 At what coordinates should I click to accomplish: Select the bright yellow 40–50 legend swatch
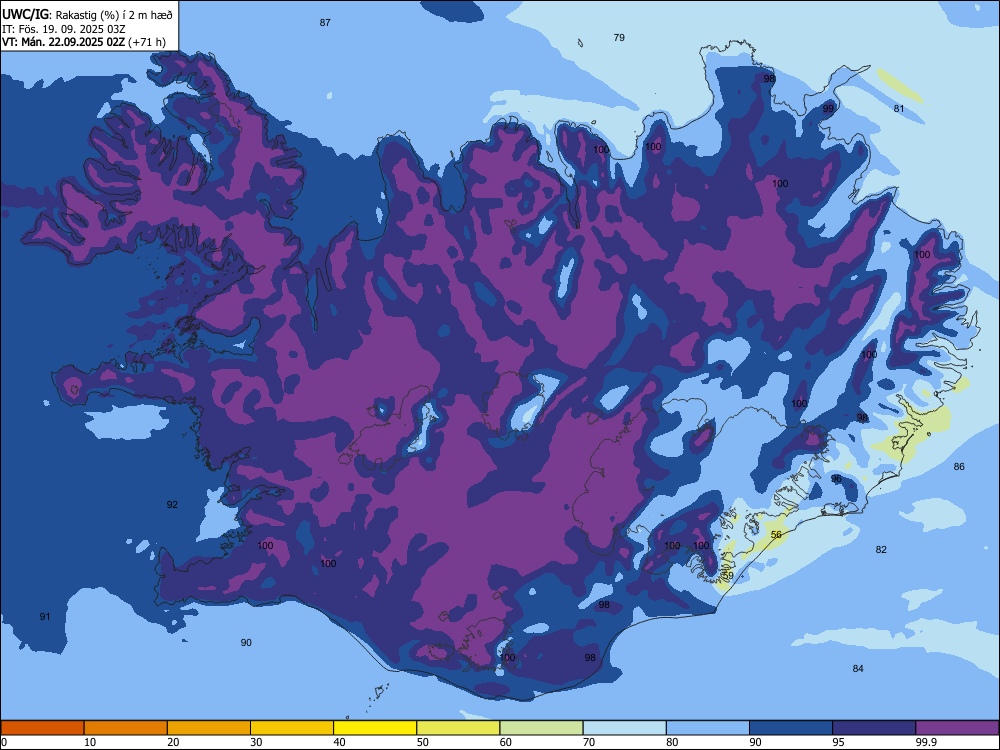(375, 728)
